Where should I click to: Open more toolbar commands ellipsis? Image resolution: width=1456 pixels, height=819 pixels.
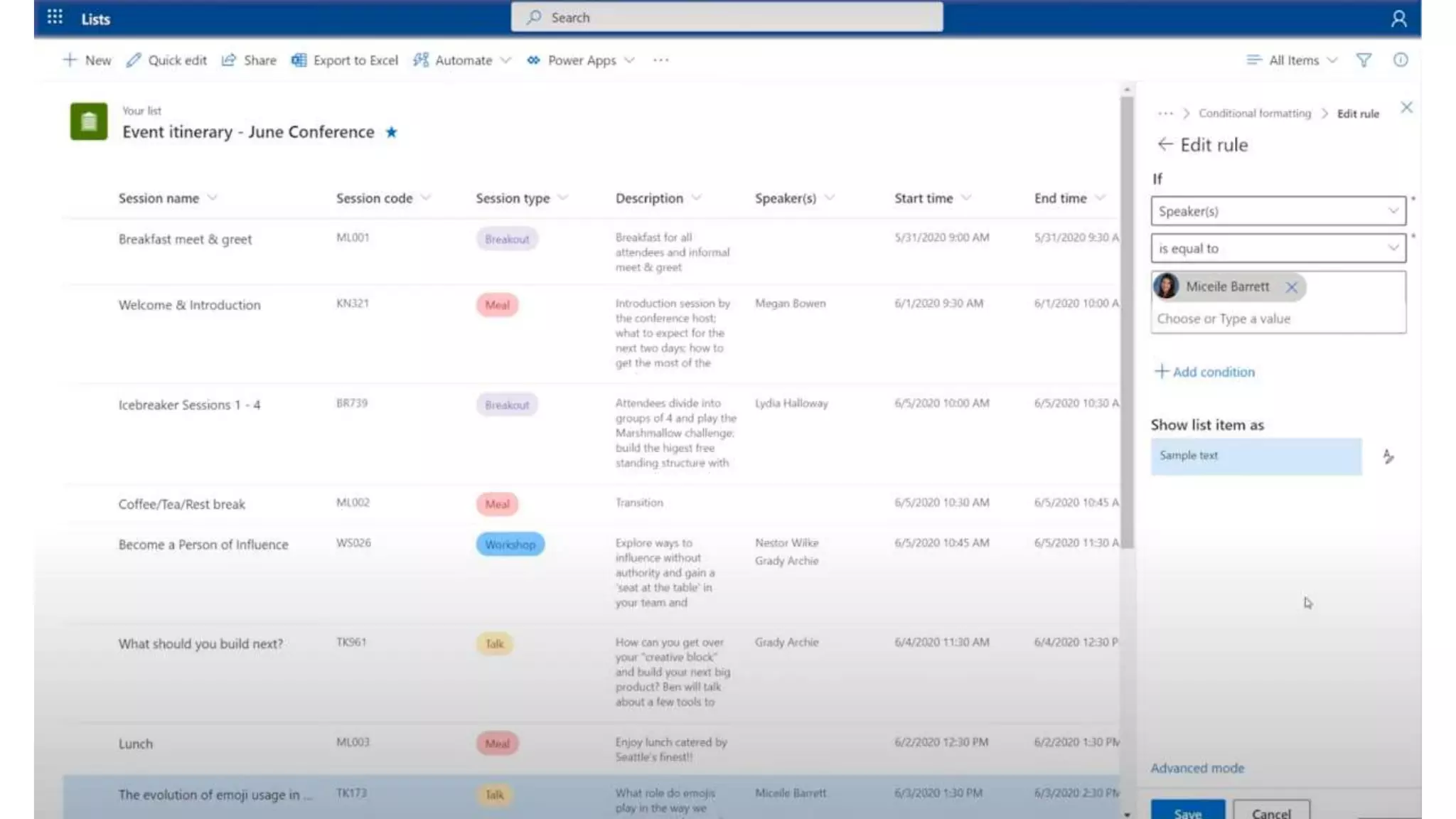pyautogui.click(x=660, y=60)
